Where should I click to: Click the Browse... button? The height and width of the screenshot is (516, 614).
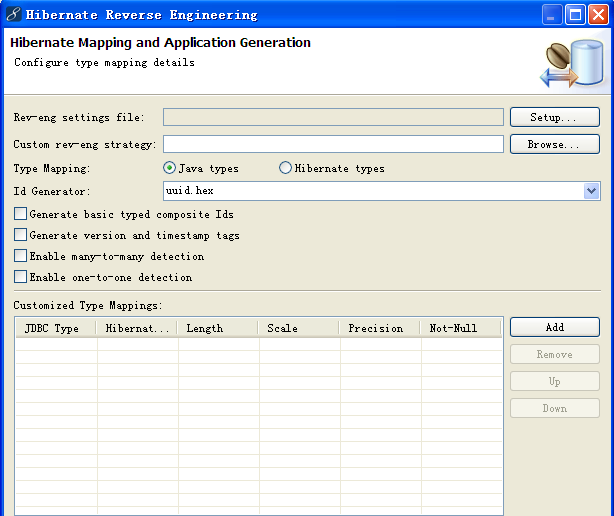[x=554, y=144]
